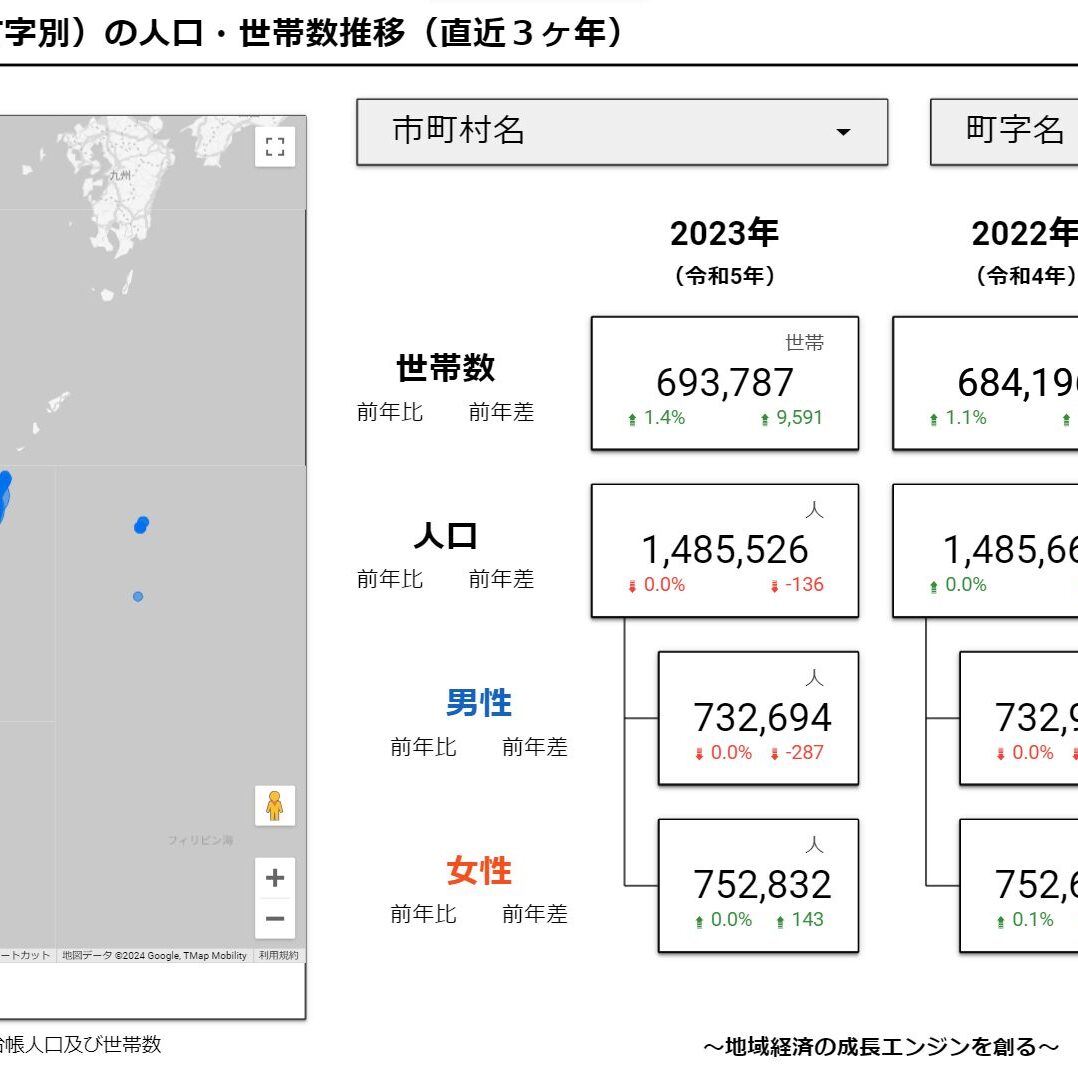Click the small isolated blue dot on map
Image resolution: width=1078 pixels, height=1078 pixels.
tap(138, 597)
